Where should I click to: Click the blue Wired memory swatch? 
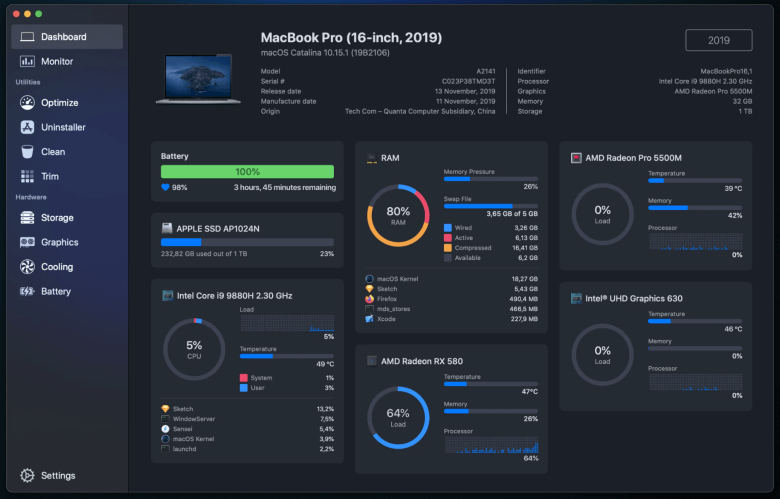[448, 228]
